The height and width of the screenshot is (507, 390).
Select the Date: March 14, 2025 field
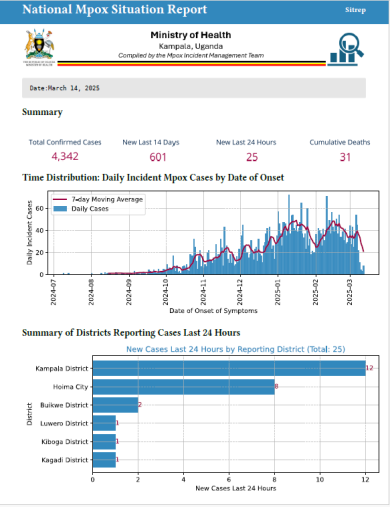coord(194,88)
